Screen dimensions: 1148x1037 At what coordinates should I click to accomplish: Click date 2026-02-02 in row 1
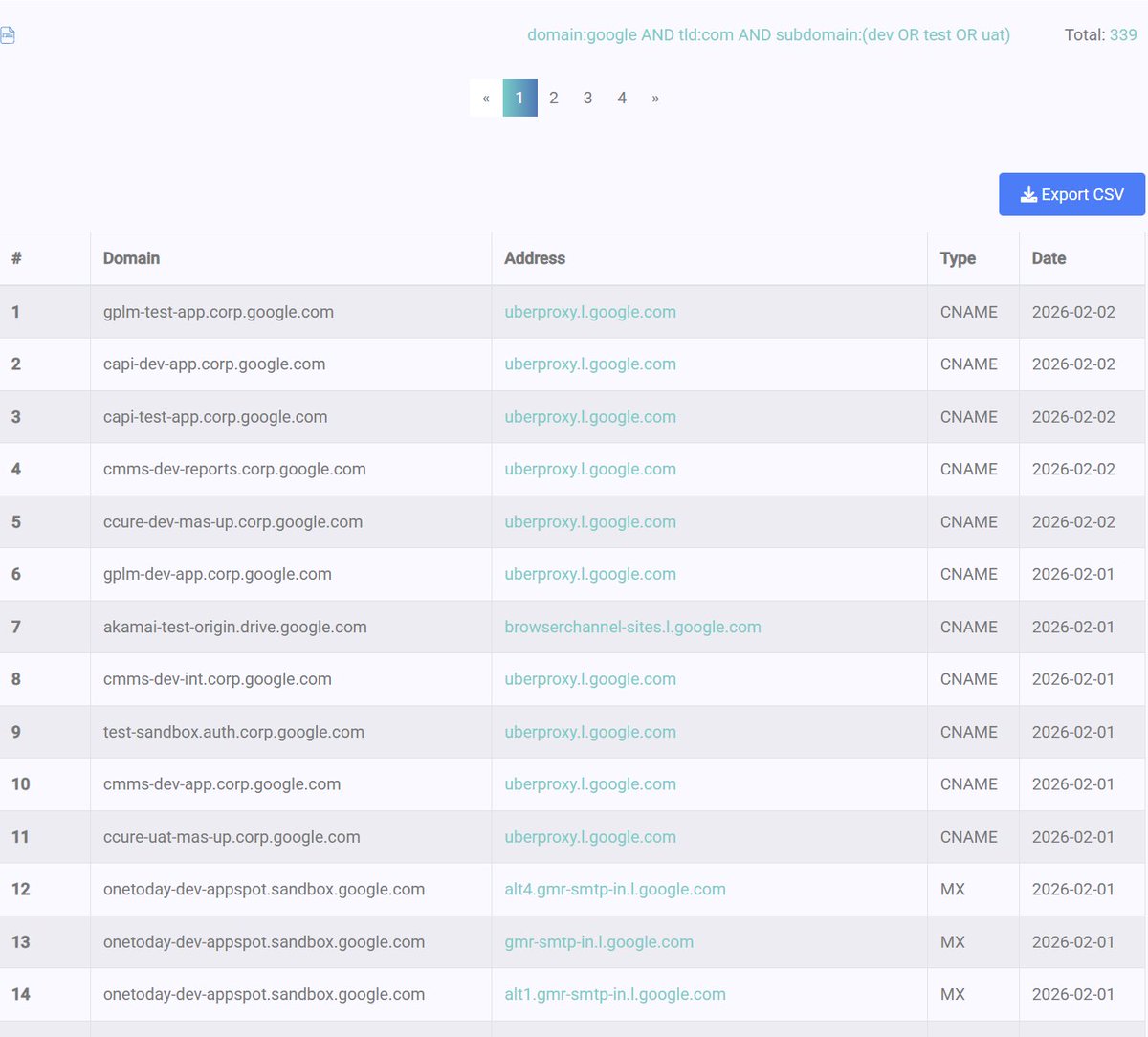click(x=1073, y=312)
